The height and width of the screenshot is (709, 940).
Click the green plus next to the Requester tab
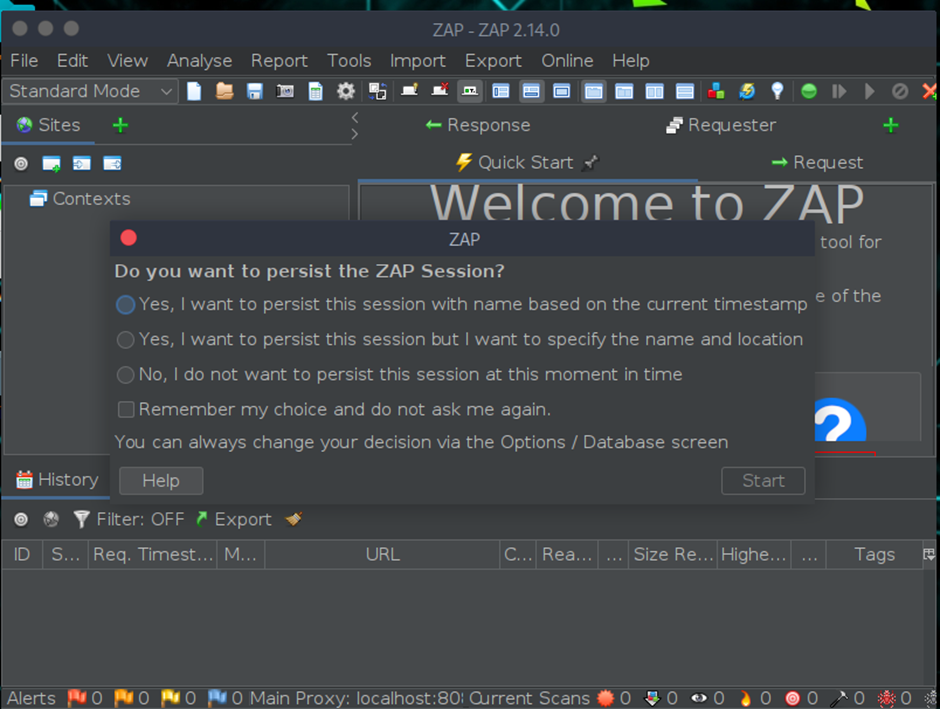pyautogui.click(x=891, y=125)
